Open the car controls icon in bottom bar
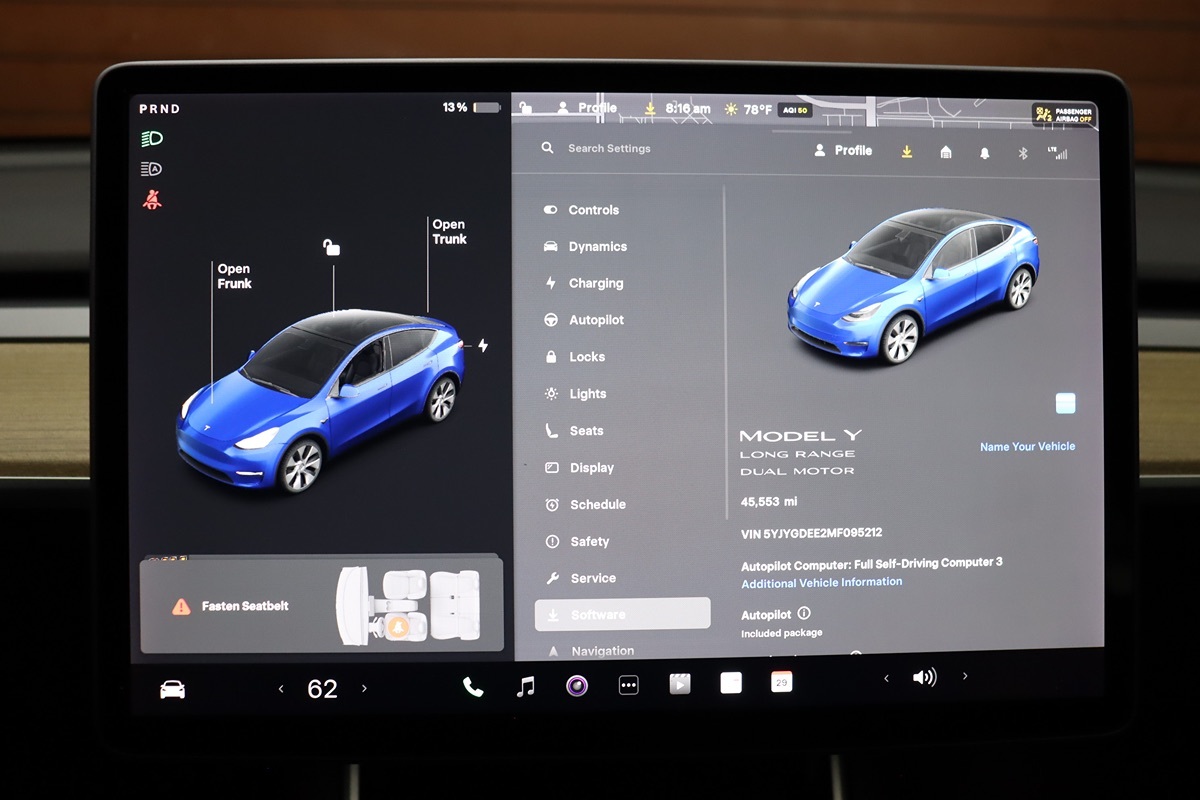Viewport: 1200px width, 800px height. (x=172, y=689)
